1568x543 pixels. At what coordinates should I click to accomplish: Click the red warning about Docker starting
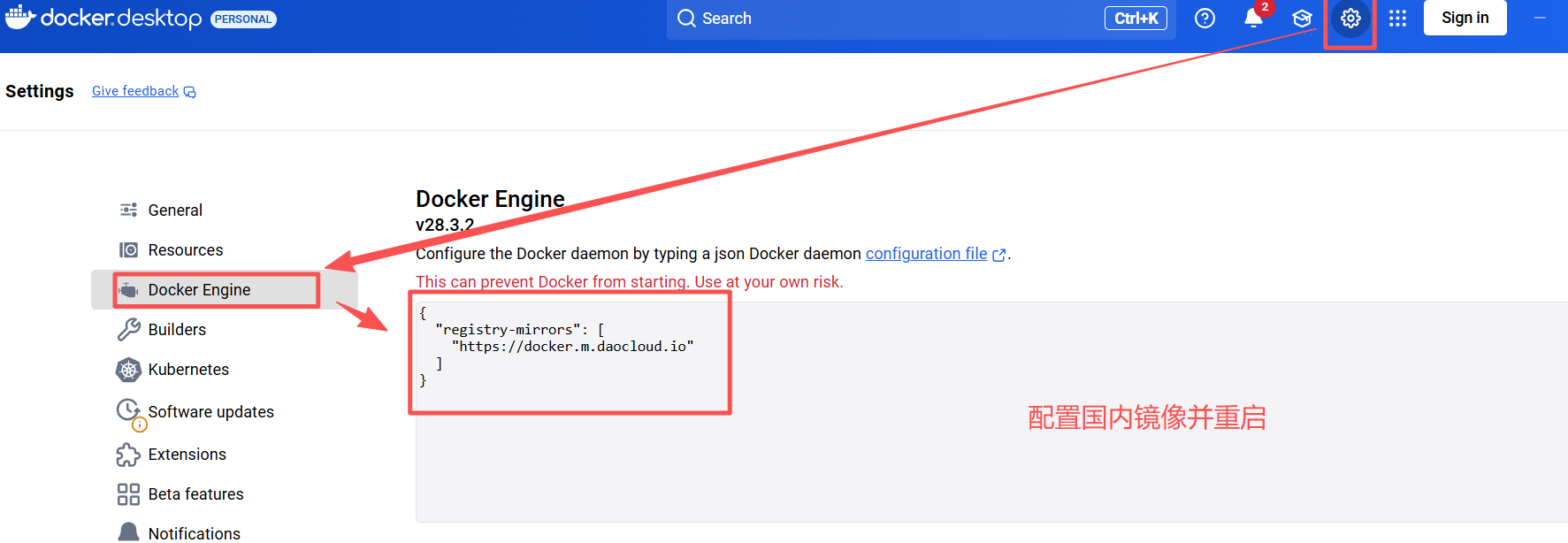pyautogui.click(x=629, y=282)
